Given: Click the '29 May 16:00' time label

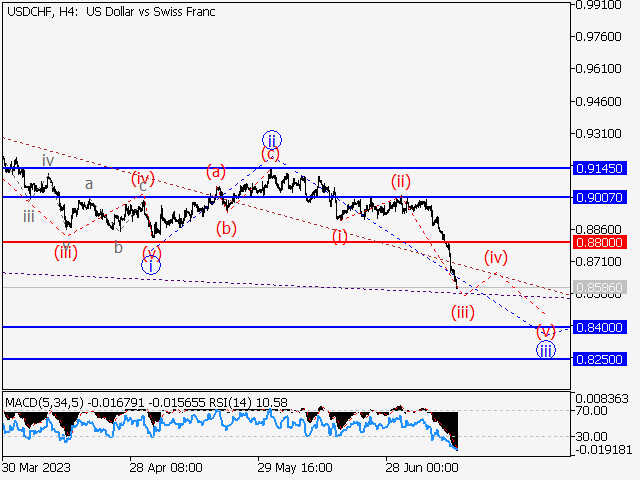Looking at the screenshot, I should tap(295, 468).
